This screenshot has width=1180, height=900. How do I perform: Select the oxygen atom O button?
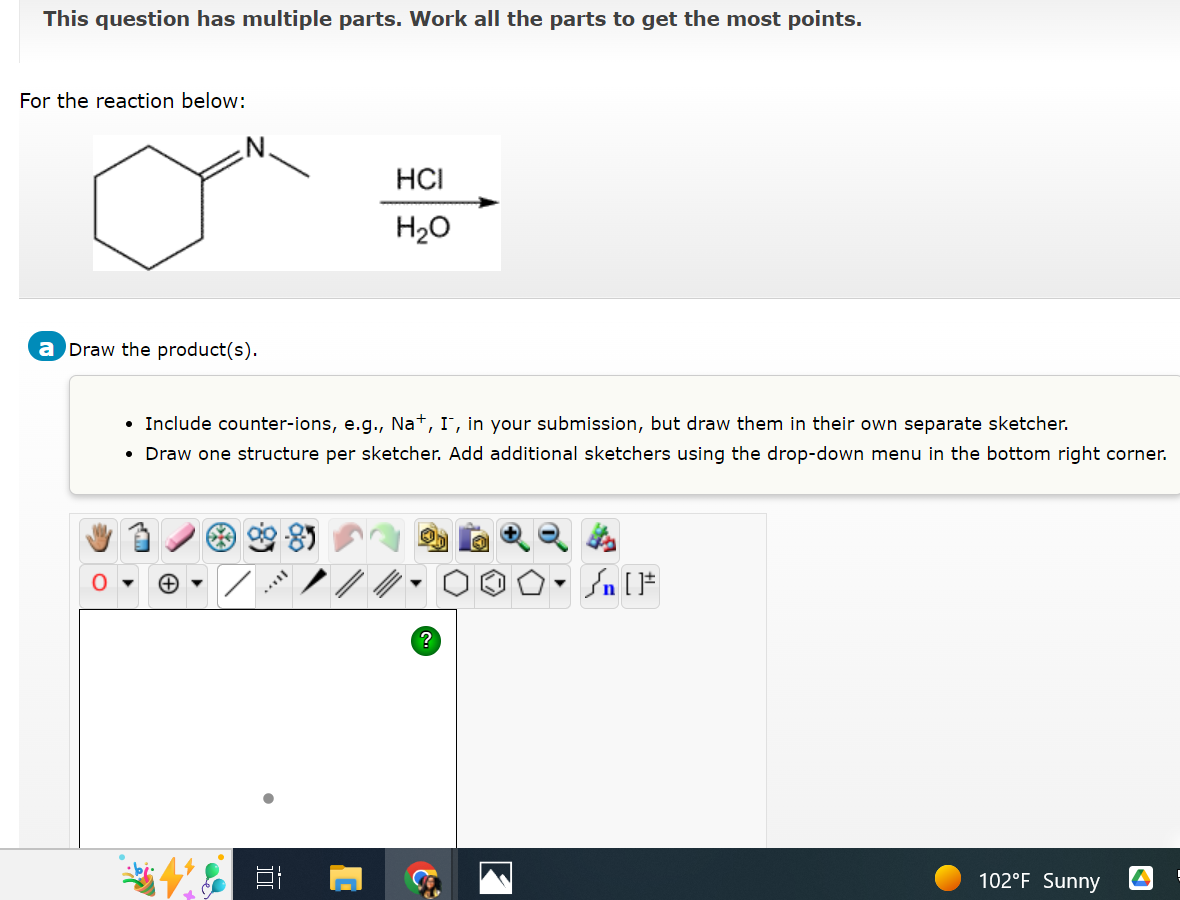click(x=99, y=584)
